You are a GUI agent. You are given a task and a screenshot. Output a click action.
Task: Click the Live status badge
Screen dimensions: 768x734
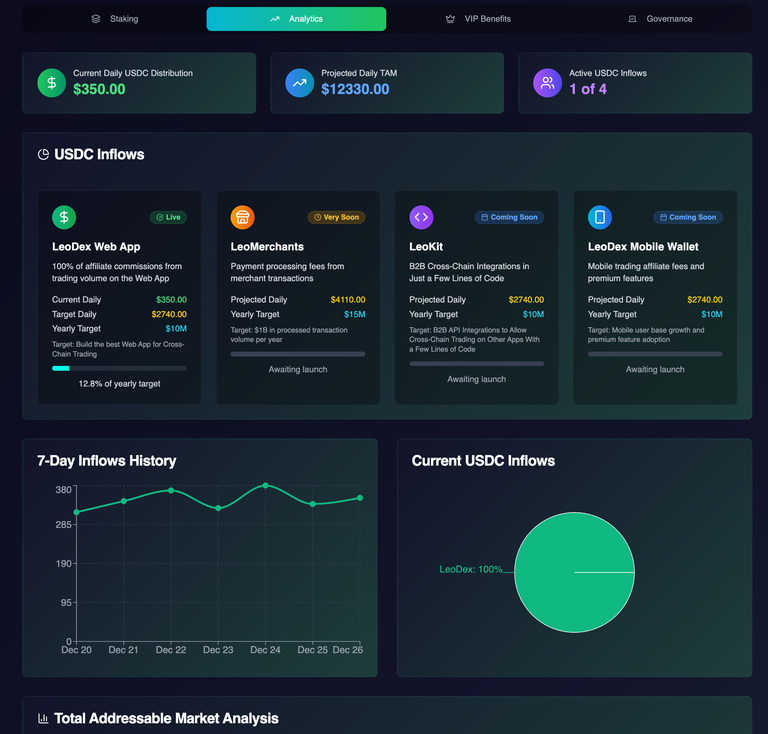(x=168, y=217)
